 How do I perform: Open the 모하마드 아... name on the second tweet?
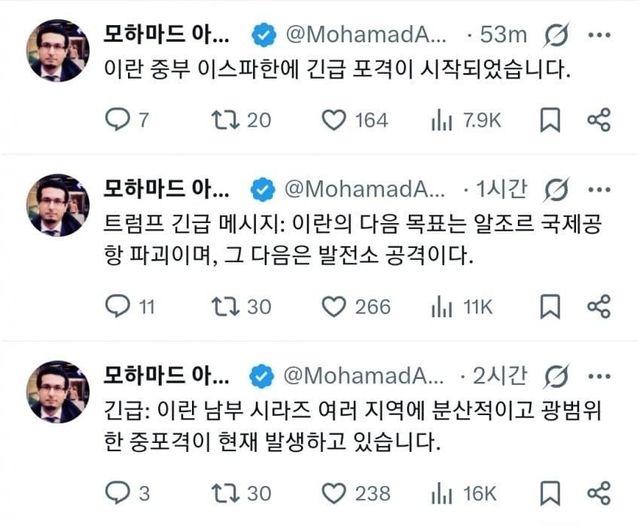tap(167, 189)
